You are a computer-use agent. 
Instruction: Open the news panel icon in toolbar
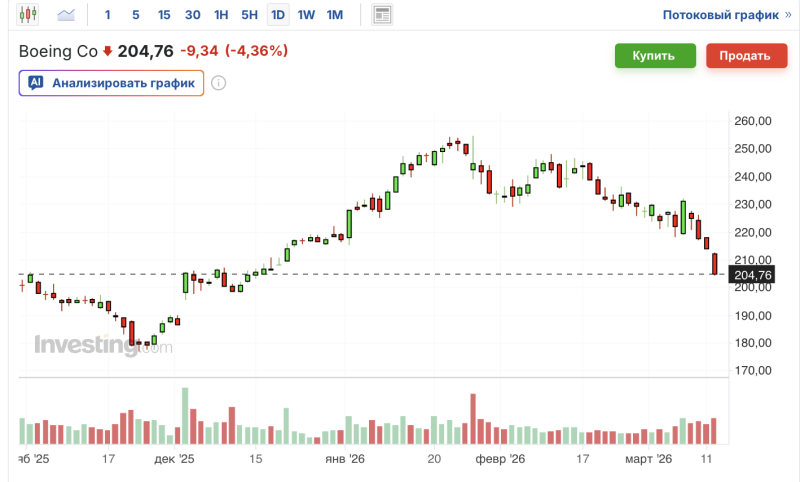pyautogui.click(x=381, y=15)
